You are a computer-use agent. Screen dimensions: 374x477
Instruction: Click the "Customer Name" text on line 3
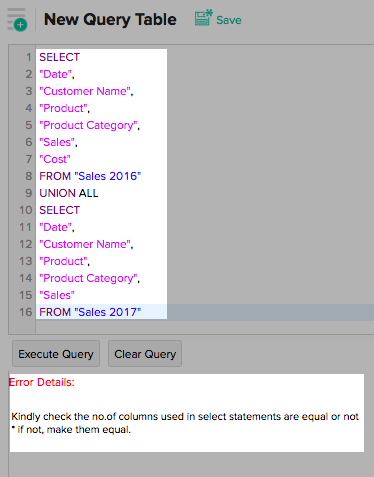[x=86, y=91]
